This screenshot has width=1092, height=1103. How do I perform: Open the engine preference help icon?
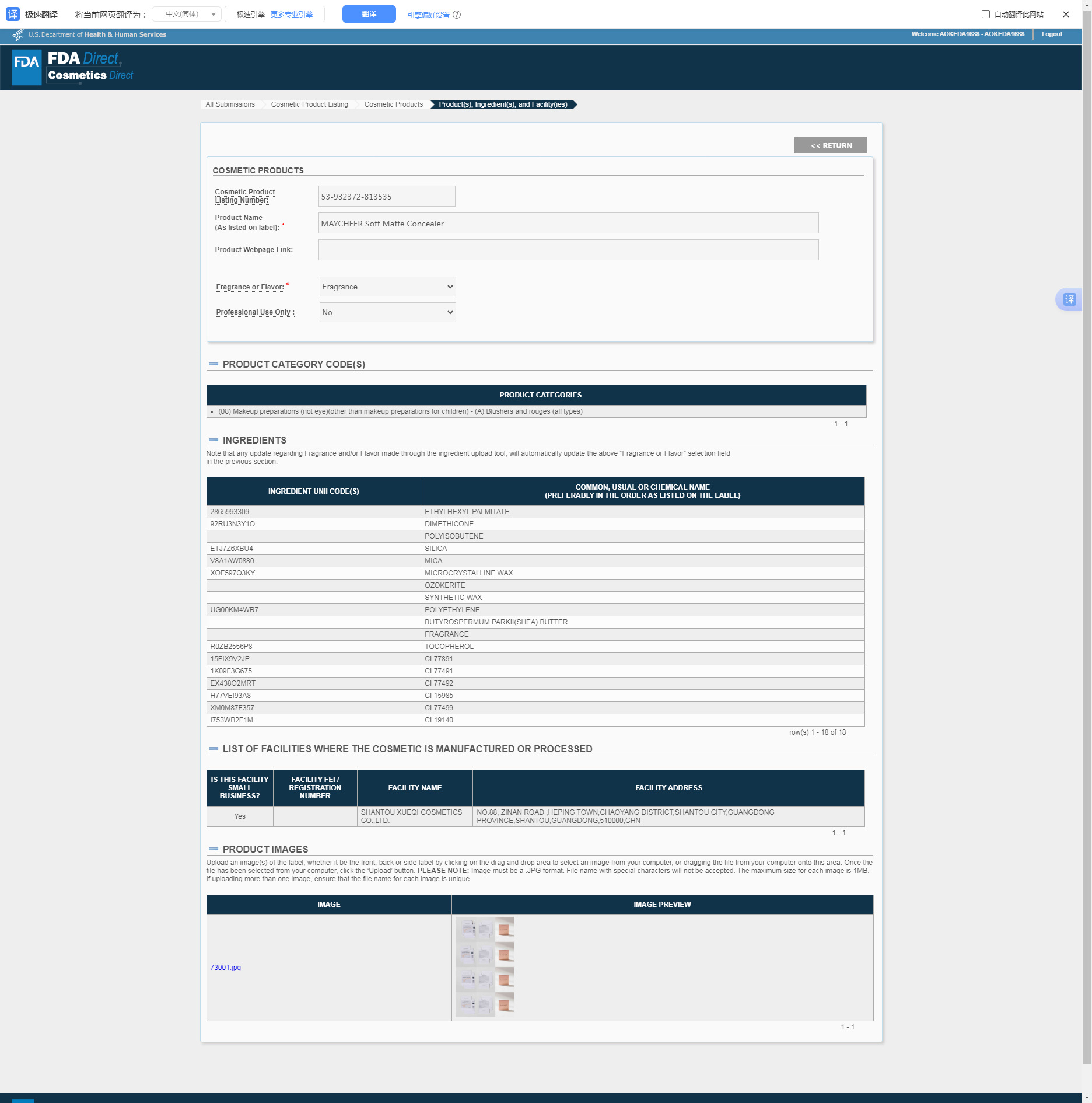457,15
